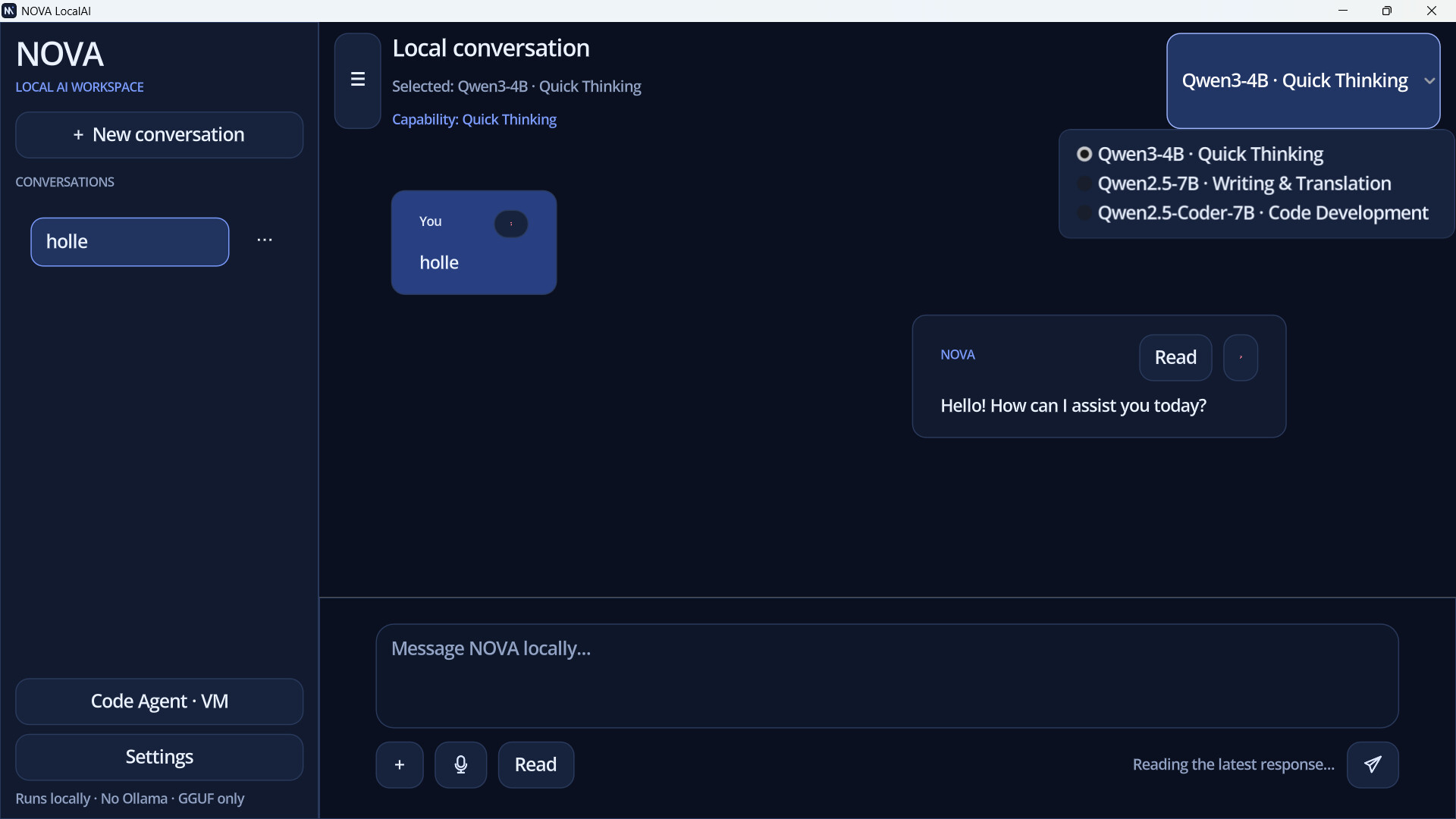Screen dimensions: 1456x819
Task: Click the Capability: Quick Thinking label
Action: click(x=474, y=119)
